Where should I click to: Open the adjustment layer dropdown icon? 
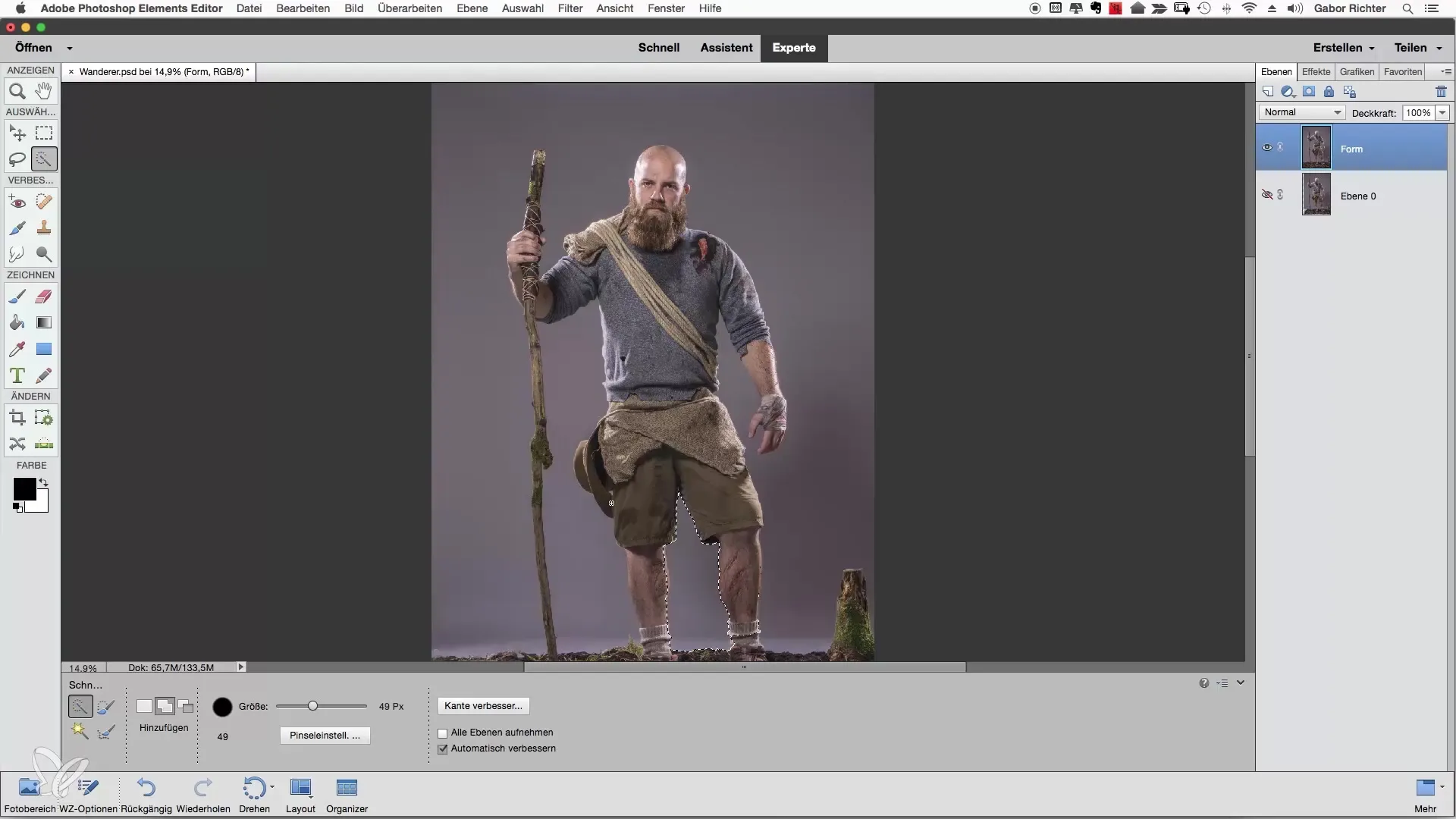coord(1288,92)
